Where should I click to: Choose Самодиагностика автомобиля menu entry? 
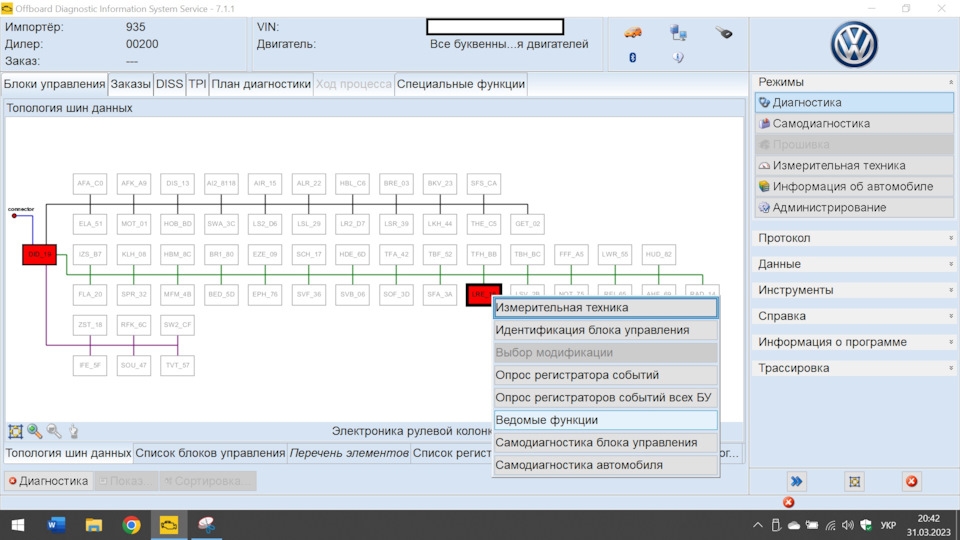[606, 465]
